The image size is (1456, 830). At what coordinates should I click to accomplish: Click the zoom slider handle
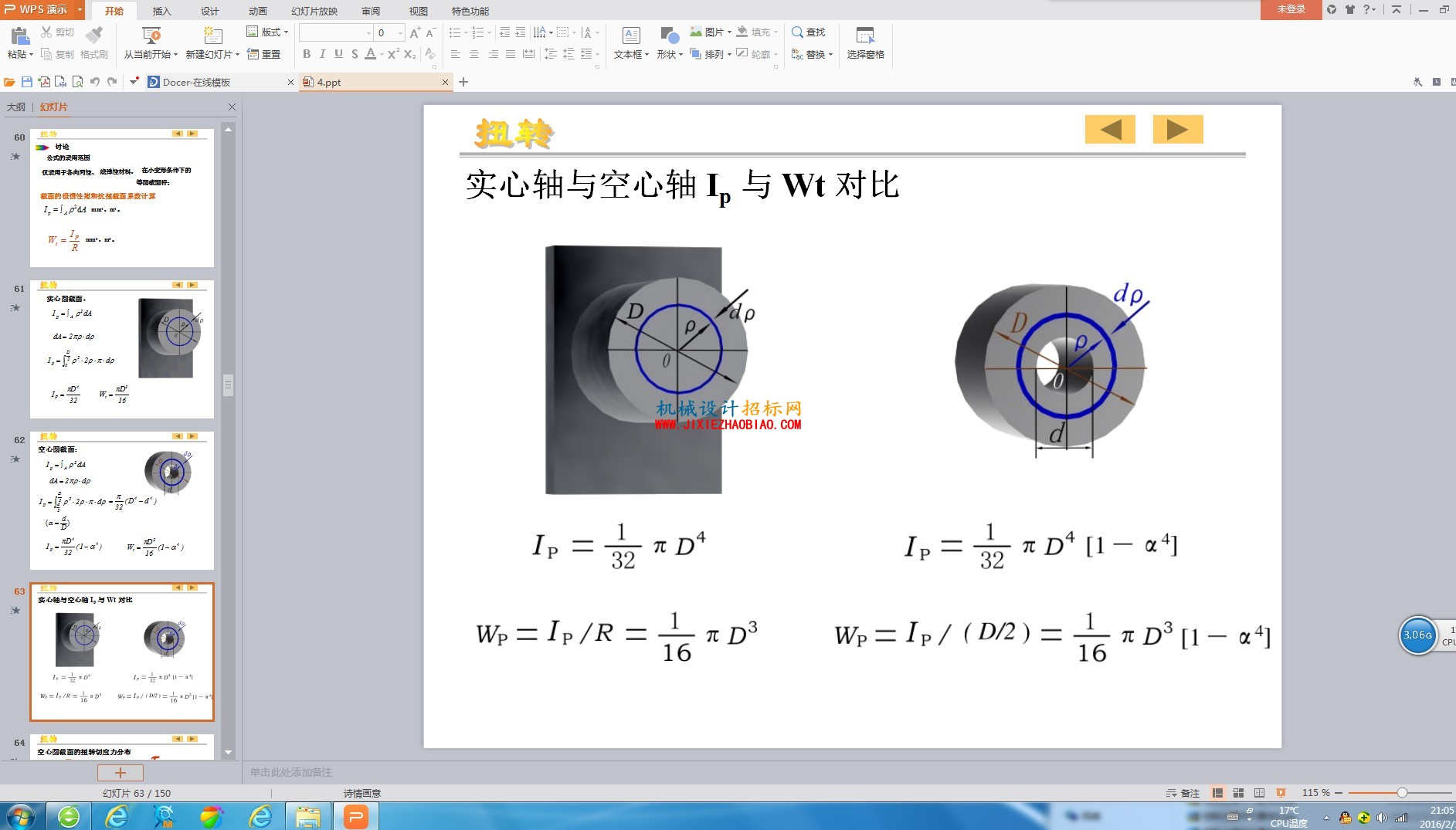(1402, 793)
